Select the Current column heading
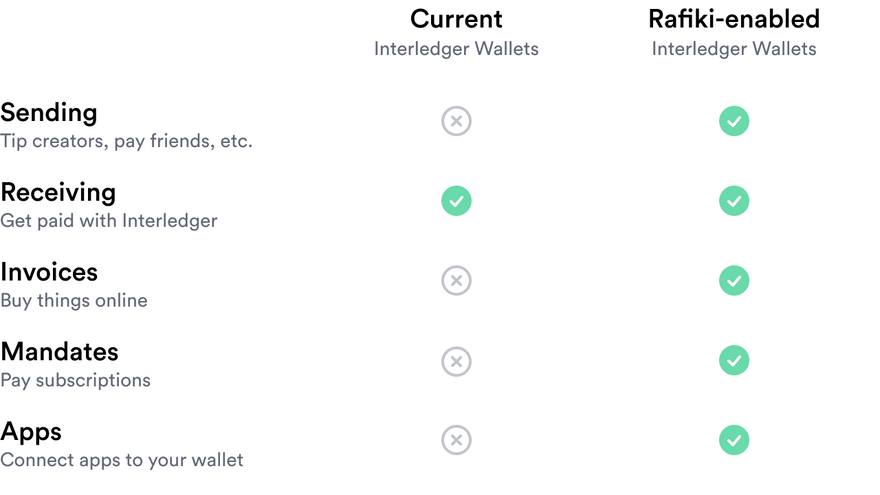The image size is (880, 495). (456, 19)
